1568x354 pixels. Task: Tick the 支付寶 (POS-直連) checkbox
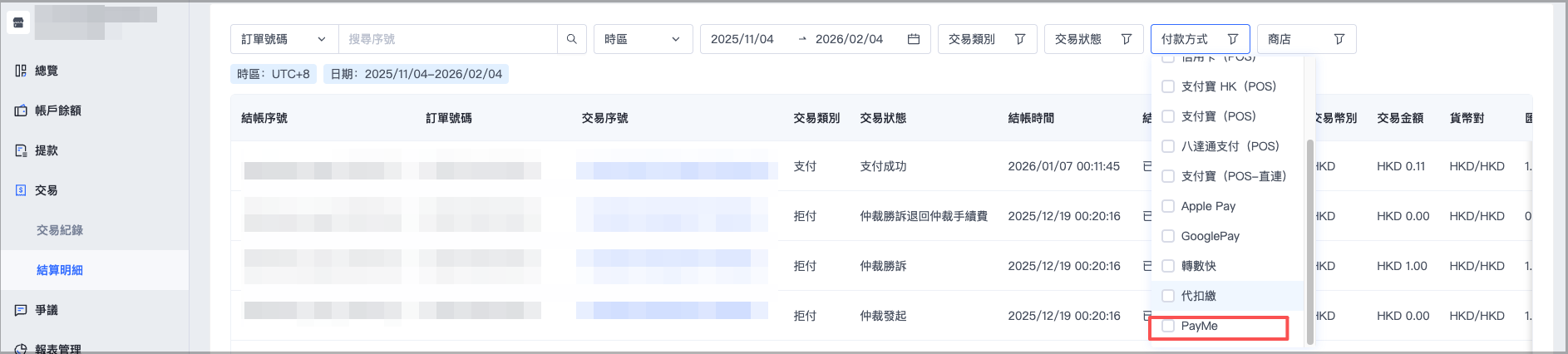click(x=1167, y=176)
